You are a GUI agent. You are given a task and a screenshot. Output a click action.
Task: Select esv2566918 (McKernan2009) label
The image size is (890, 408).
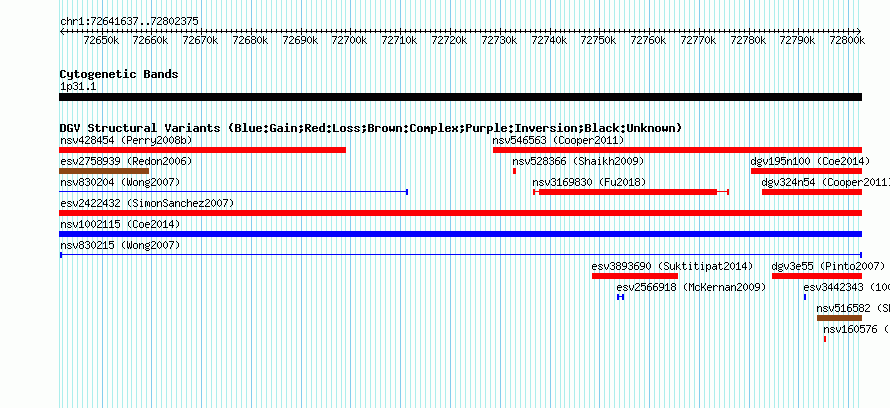pyautogui.click(x=691, y=288)
